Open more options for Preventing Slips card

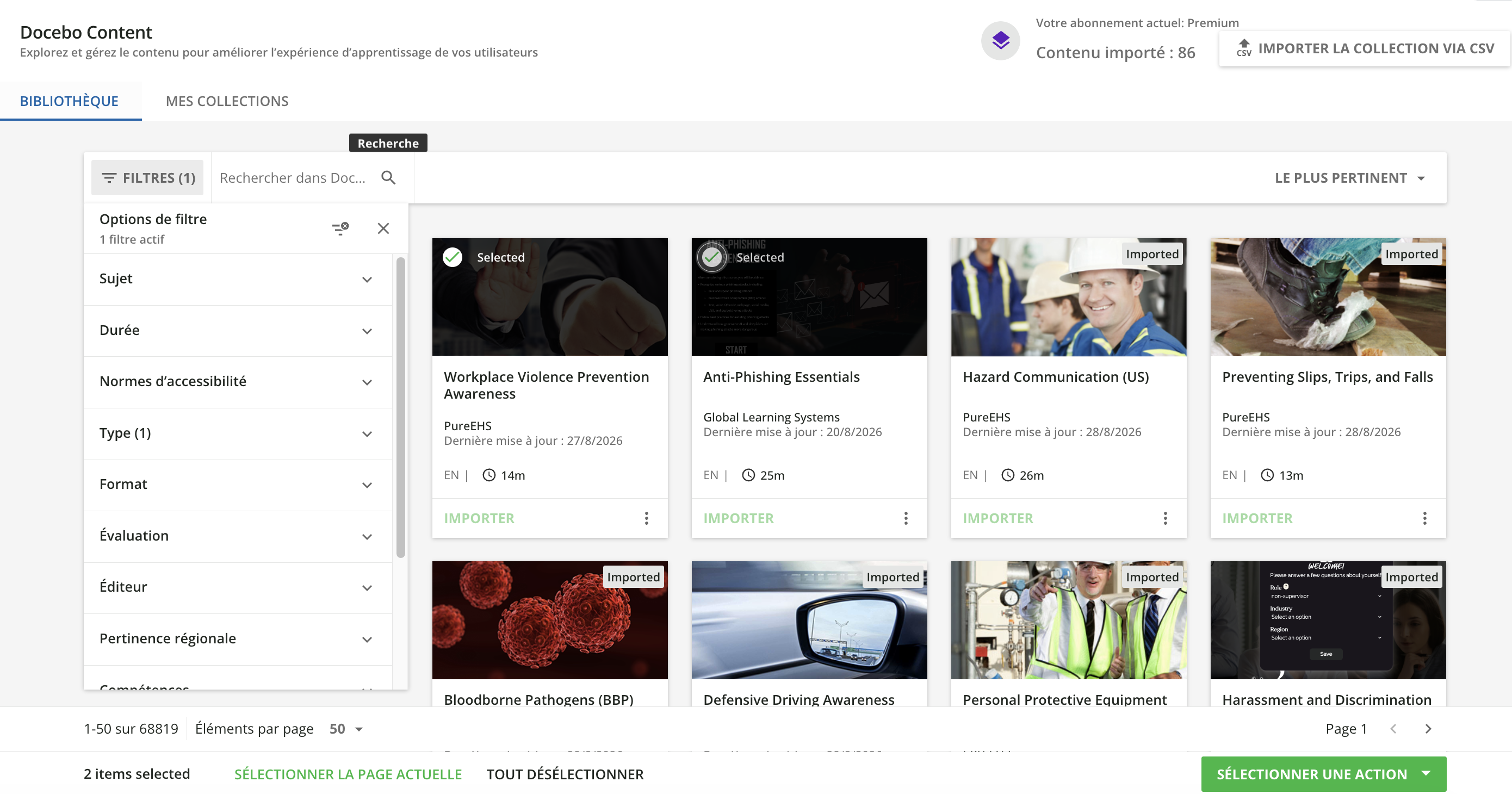[x=1424, y=518]
